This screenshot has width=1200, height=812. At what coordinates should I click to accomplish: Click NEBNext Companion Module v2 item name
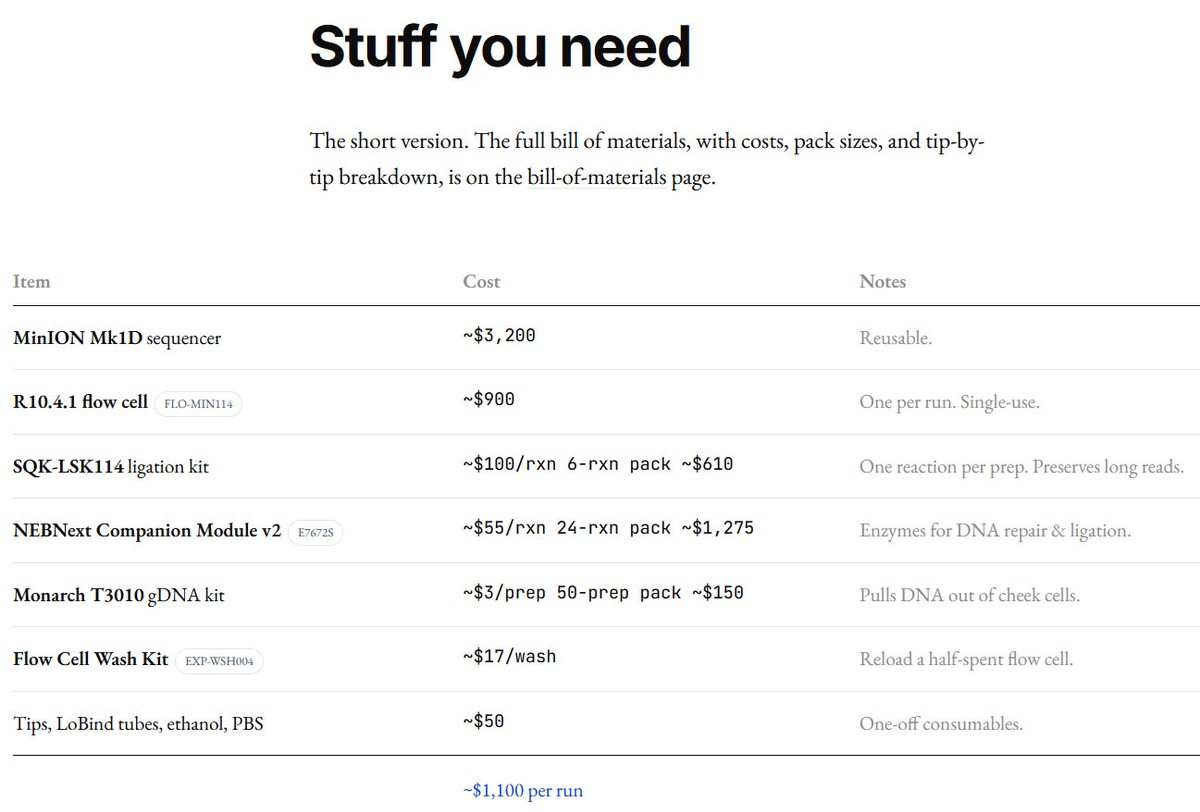[x=147, y=531]
